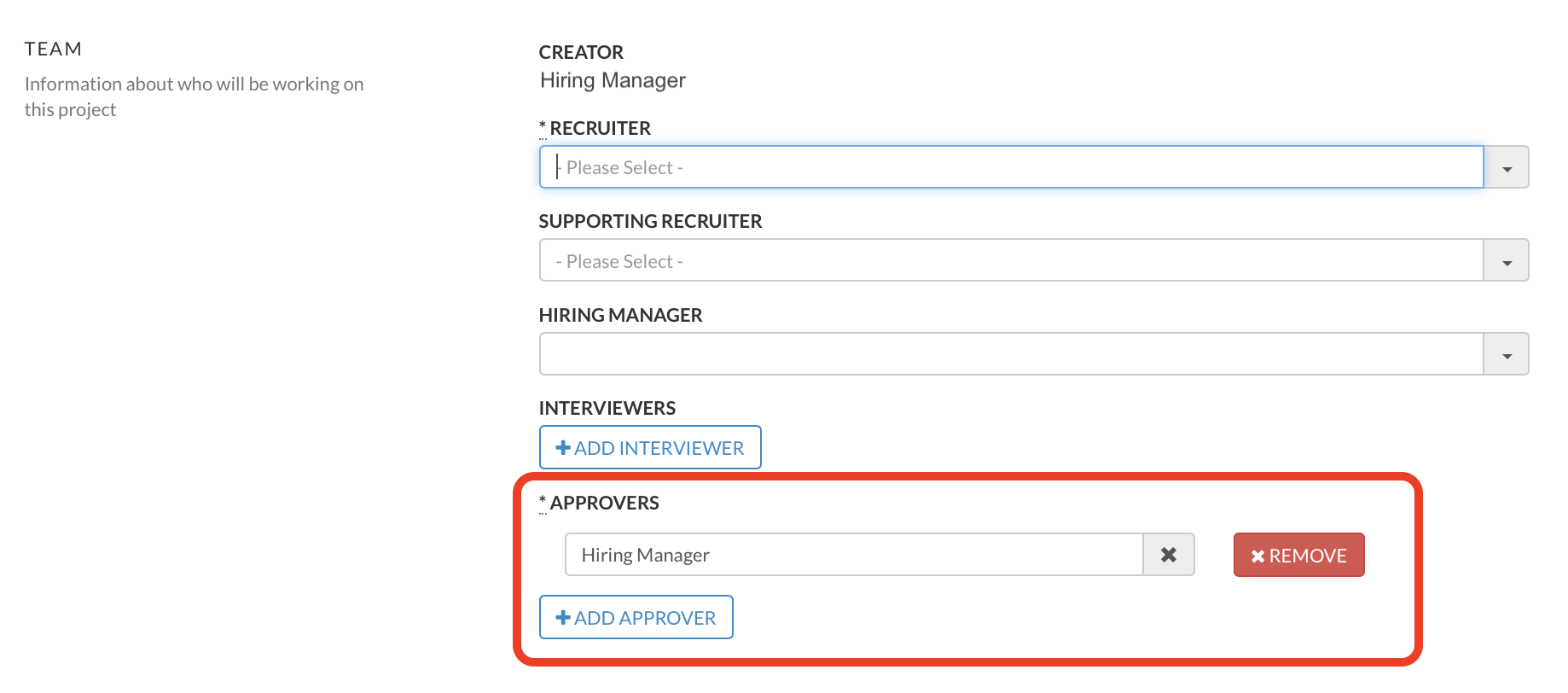The width and height of the screenshot is (1568, 693).
Task: Click the Interviewers field label
Action: (607, 408)
